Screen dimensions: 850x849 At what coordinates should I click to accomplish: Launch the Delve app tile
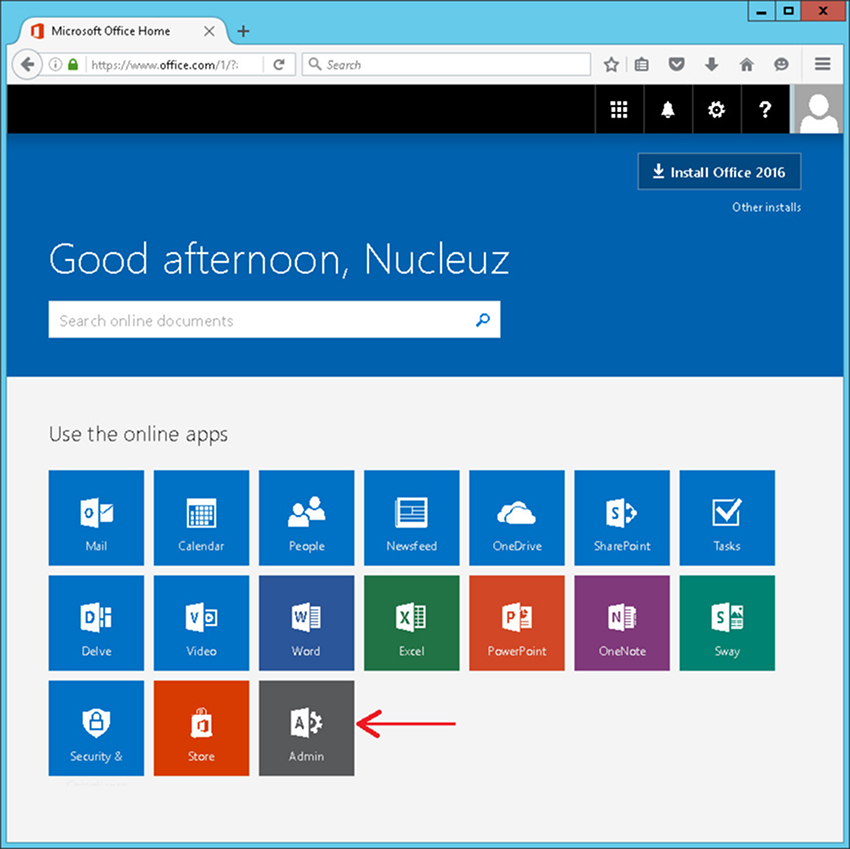coord(96,623)
